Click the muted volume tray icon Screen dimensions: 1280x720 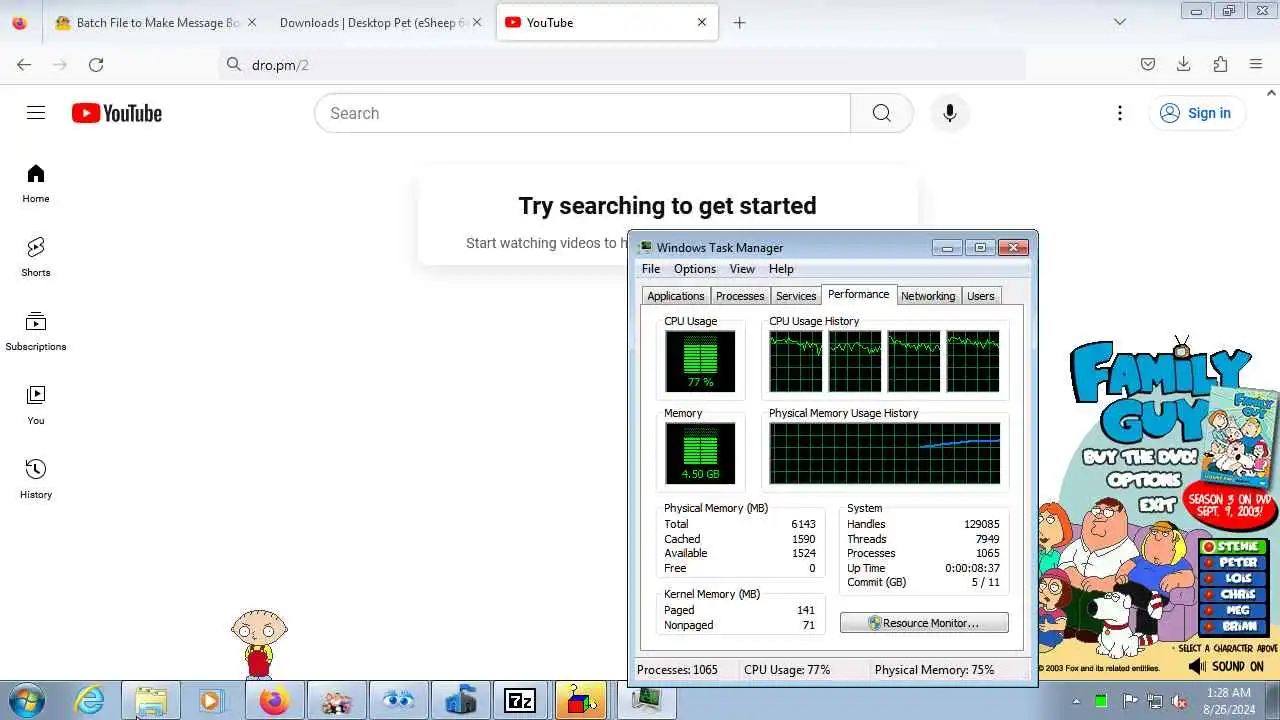(x=1179, y=701)
